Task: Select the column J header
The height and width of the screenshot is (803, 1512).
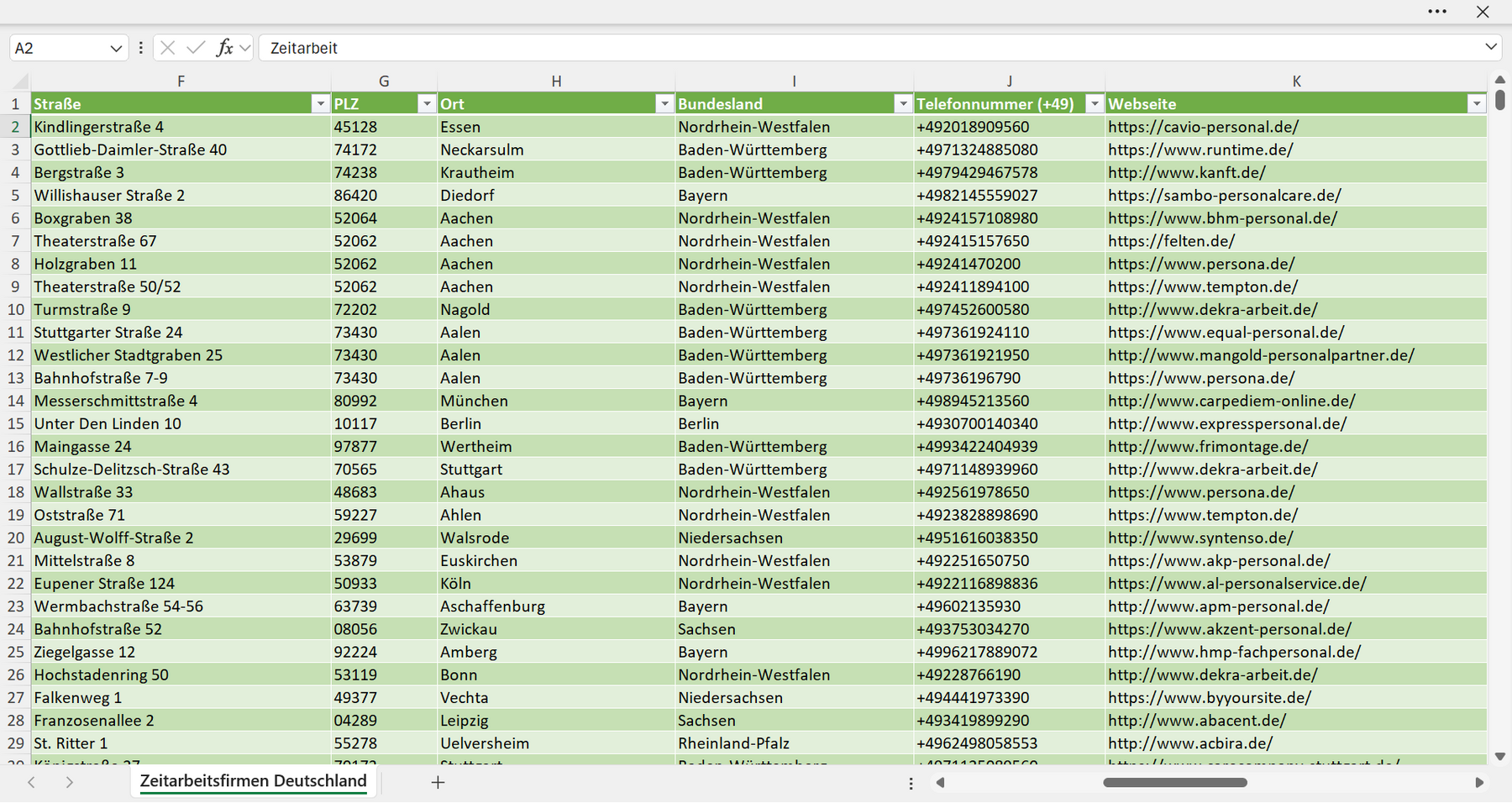Action: pos(1009,81)
